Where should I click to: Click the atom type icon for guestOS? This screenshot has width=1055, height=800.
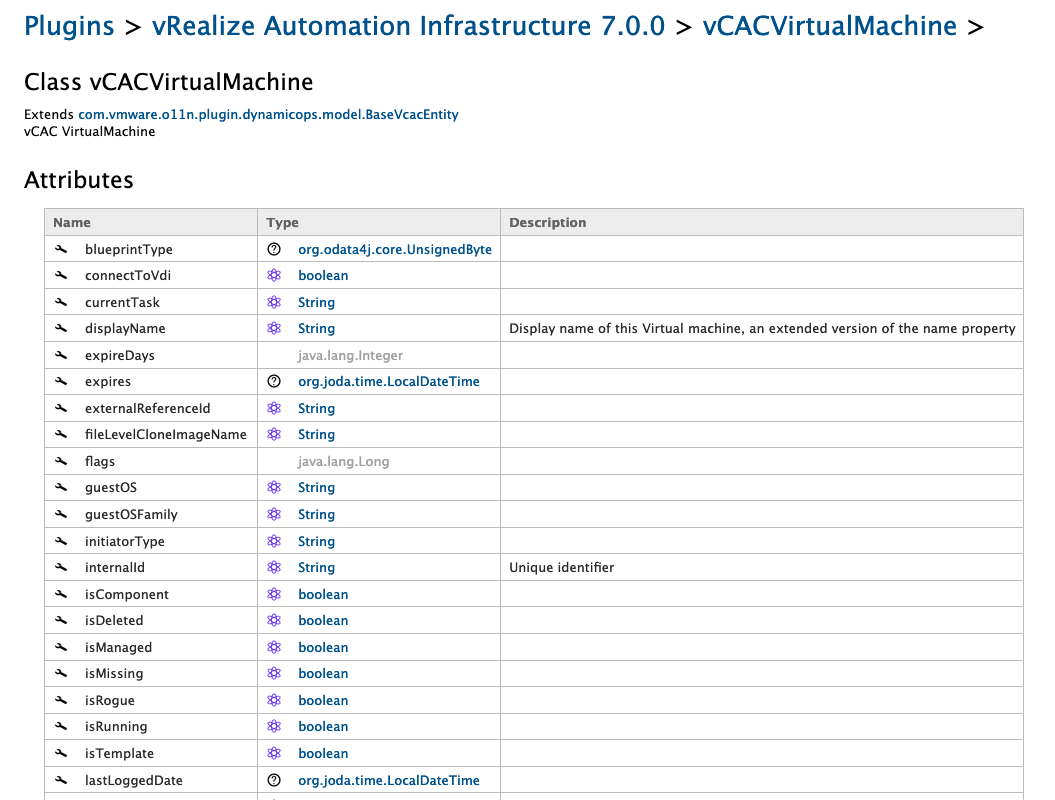274,488
